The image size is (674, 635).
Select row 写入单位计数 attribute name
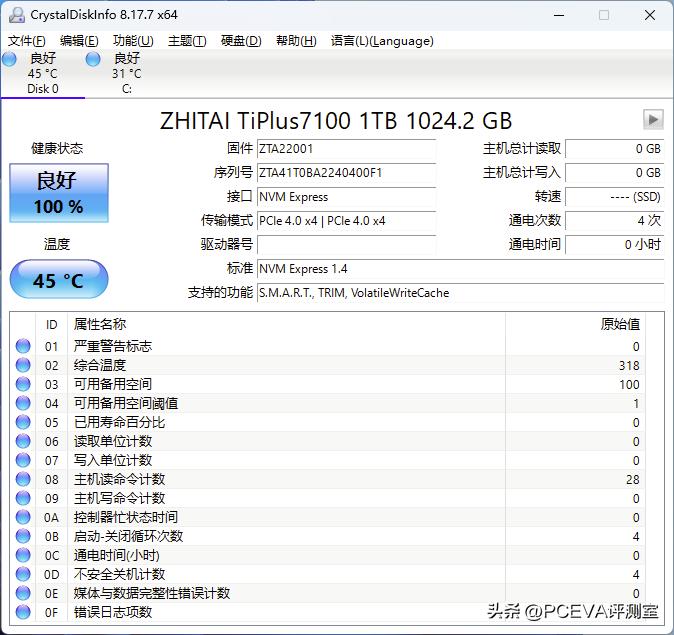113,460
